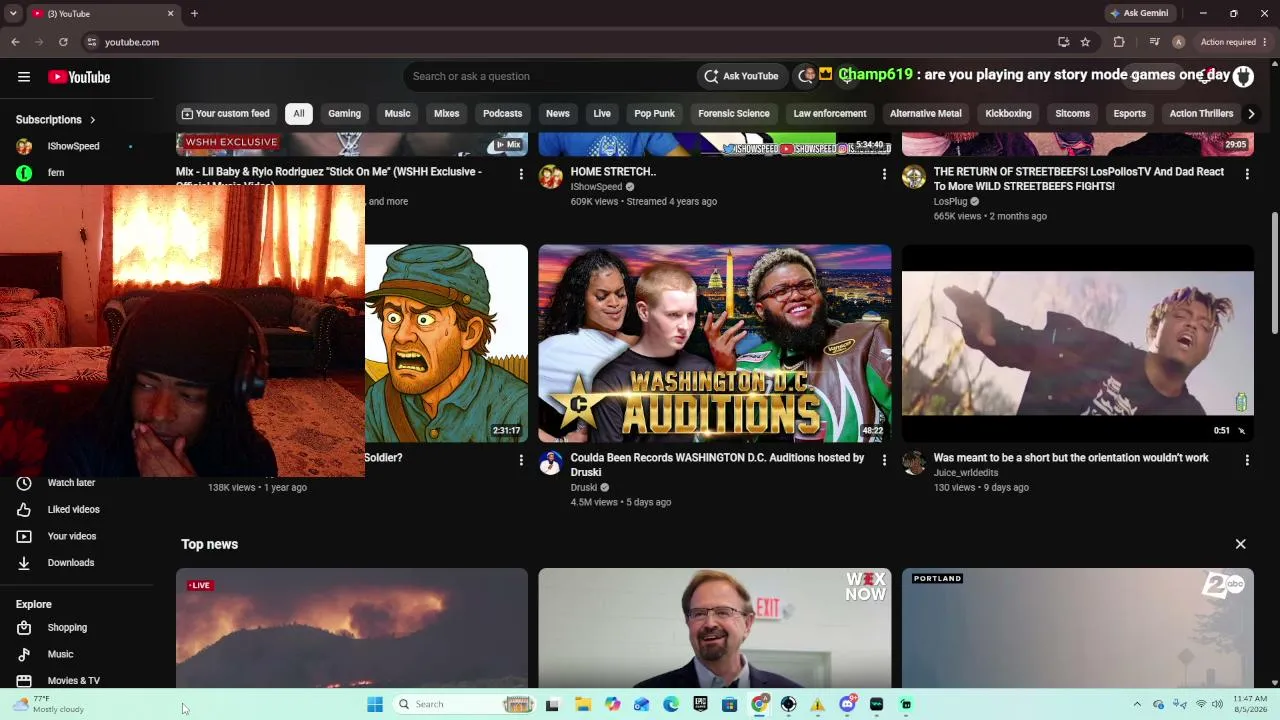Screen dimensions: 1280x720
Task: Open the LIVE wildfire news thumbnail
Action: tap(352, 628)
